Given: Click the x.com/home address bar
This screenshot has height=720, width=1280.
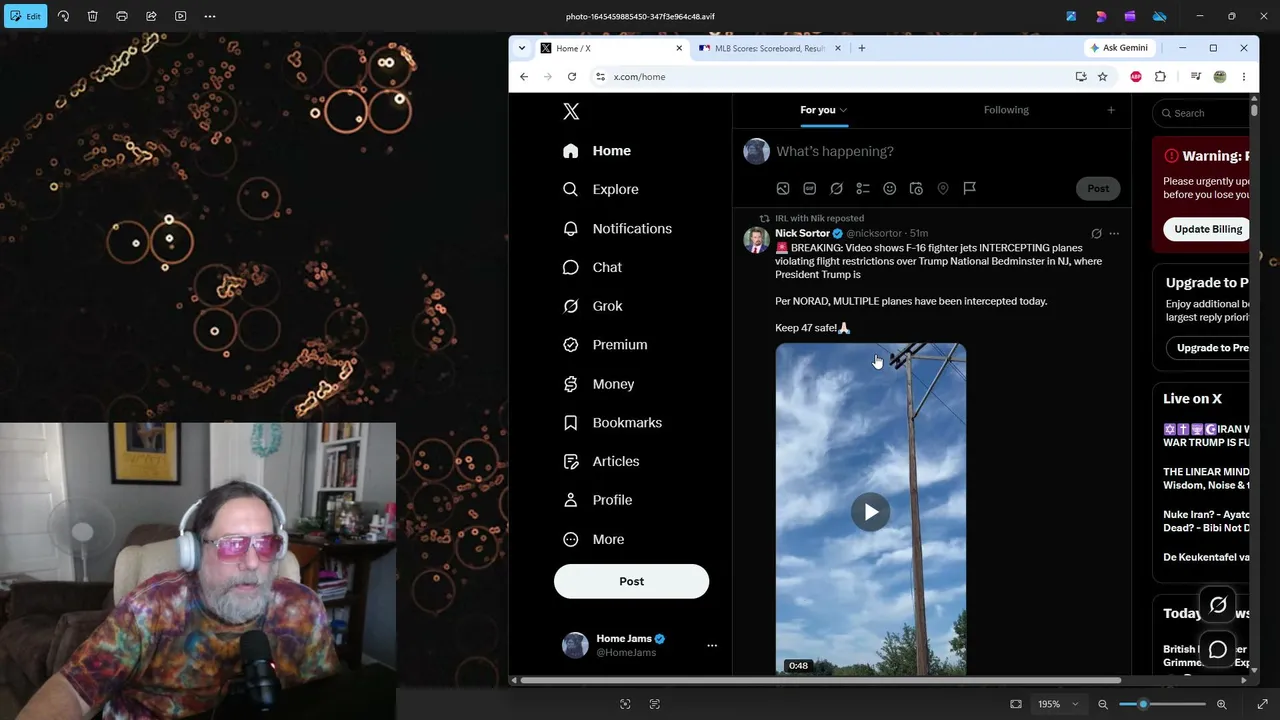Looking at the screenshot, I should tap(830, 77).
